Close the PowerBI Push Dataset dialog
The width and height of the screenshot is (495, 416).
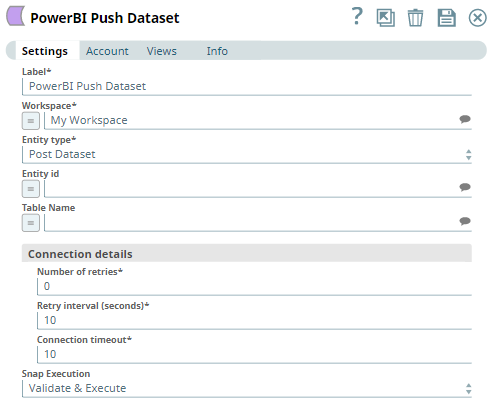477,18
